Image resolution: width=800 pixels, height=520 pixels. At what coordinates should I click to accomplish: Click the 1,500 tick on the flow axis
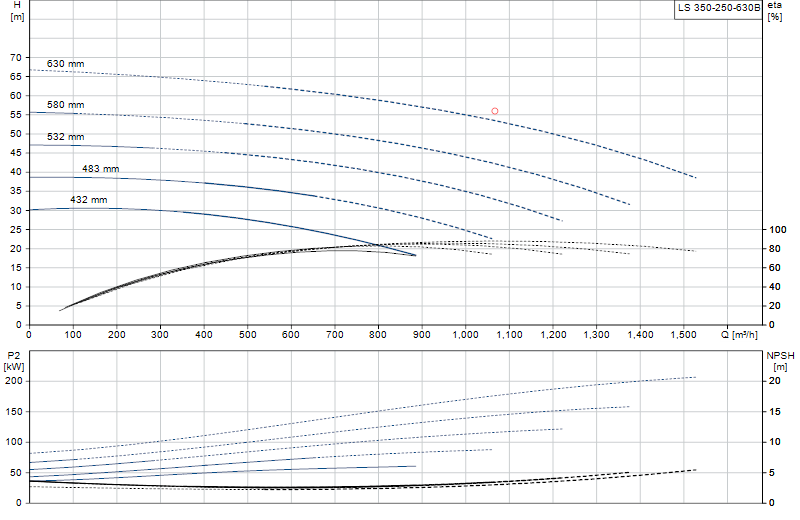(x=684, y=335)
